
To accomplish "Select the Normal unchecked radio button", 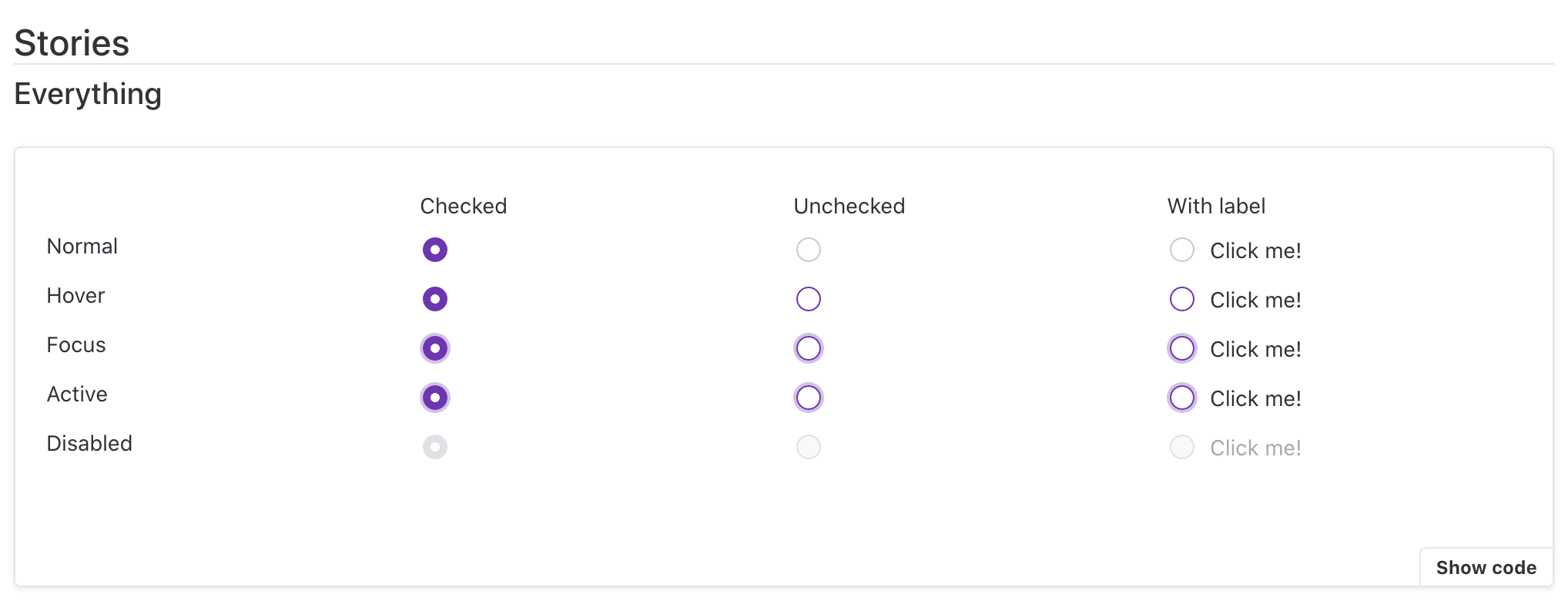I will click(809, 250).
